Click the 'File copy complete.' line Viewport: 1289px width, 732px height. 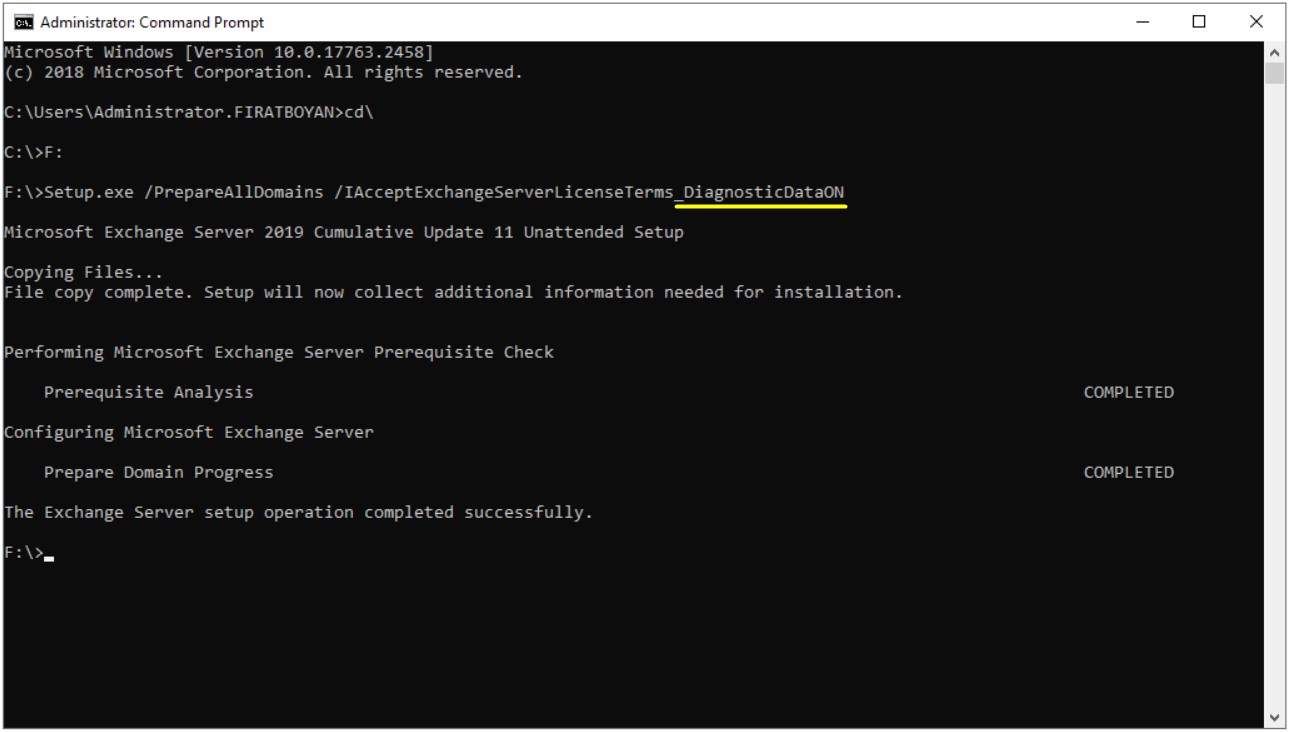[453, 292]
